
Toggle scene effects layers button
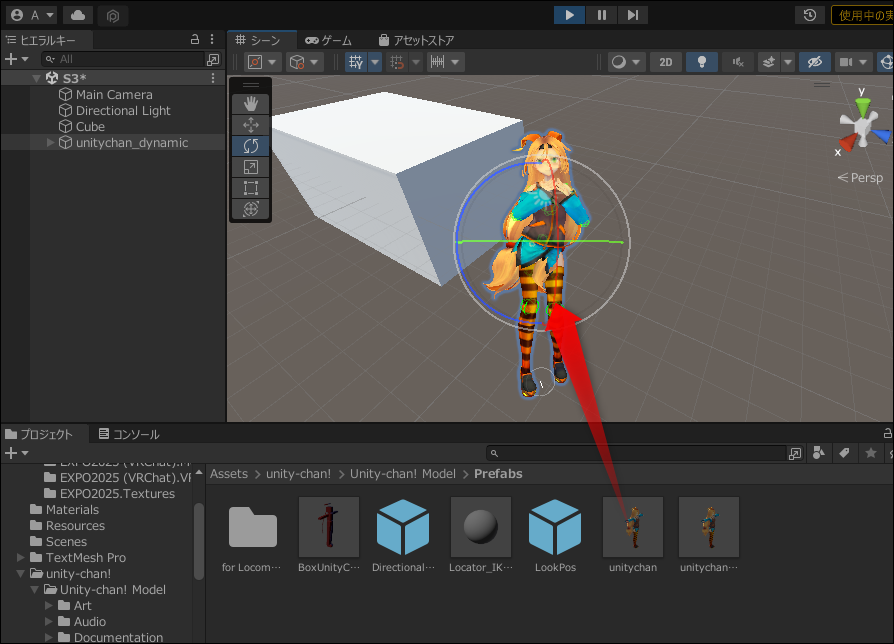pos(769,62)
